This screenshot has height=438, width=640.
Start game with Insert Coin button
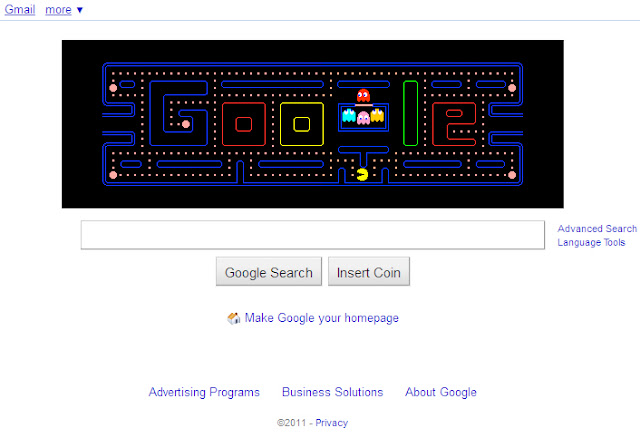click(x=369, y=271)
